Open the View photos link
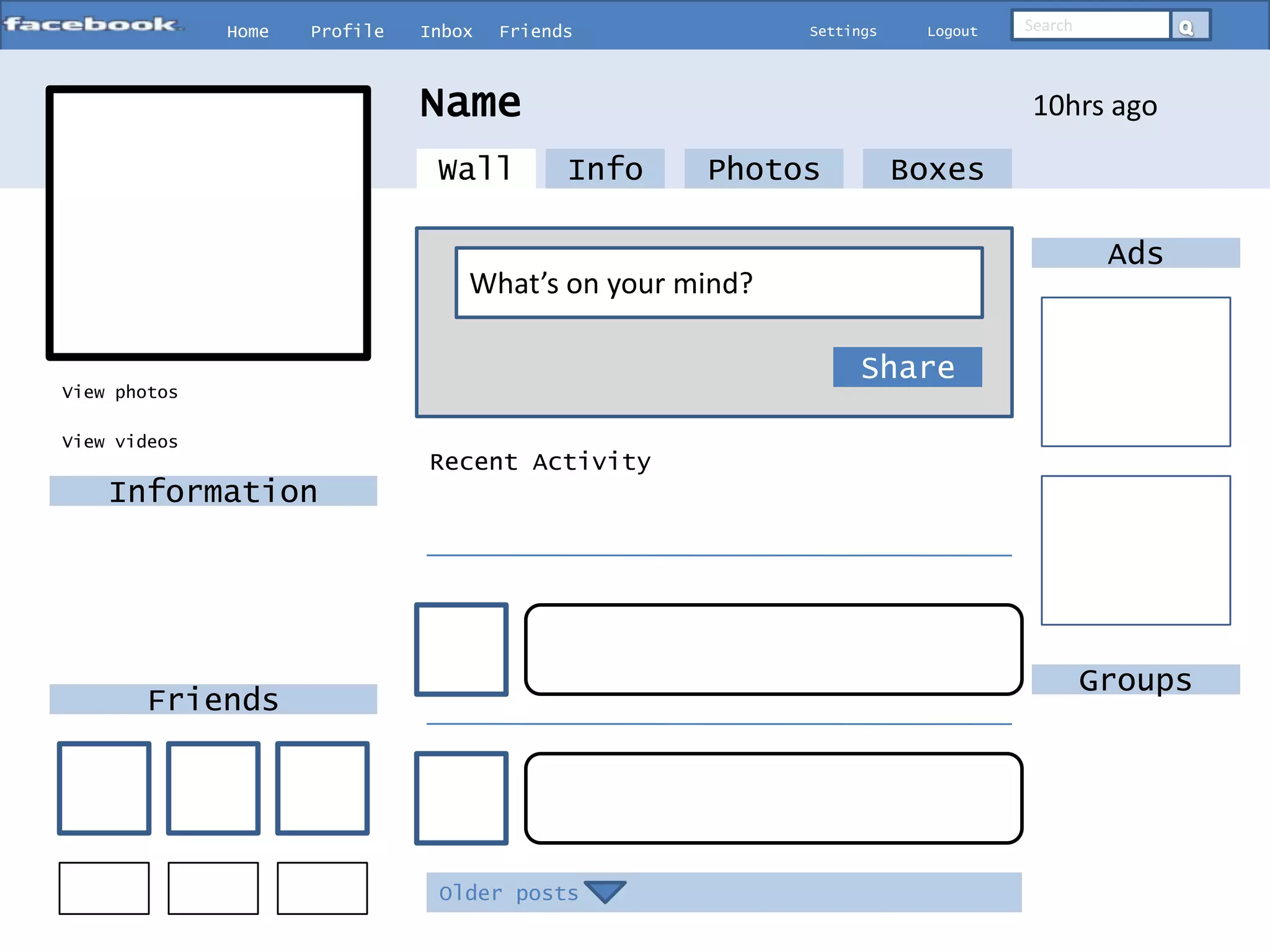The image size is (1270, 952). coord(120,392)
